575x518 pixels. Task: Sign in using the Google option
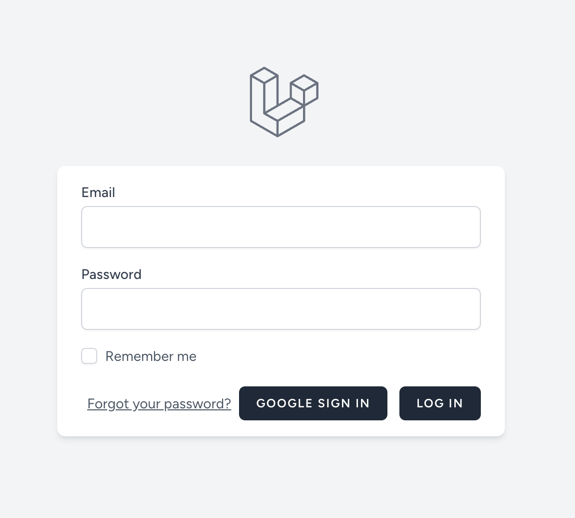pyautogui.click(x=313, y=403)
